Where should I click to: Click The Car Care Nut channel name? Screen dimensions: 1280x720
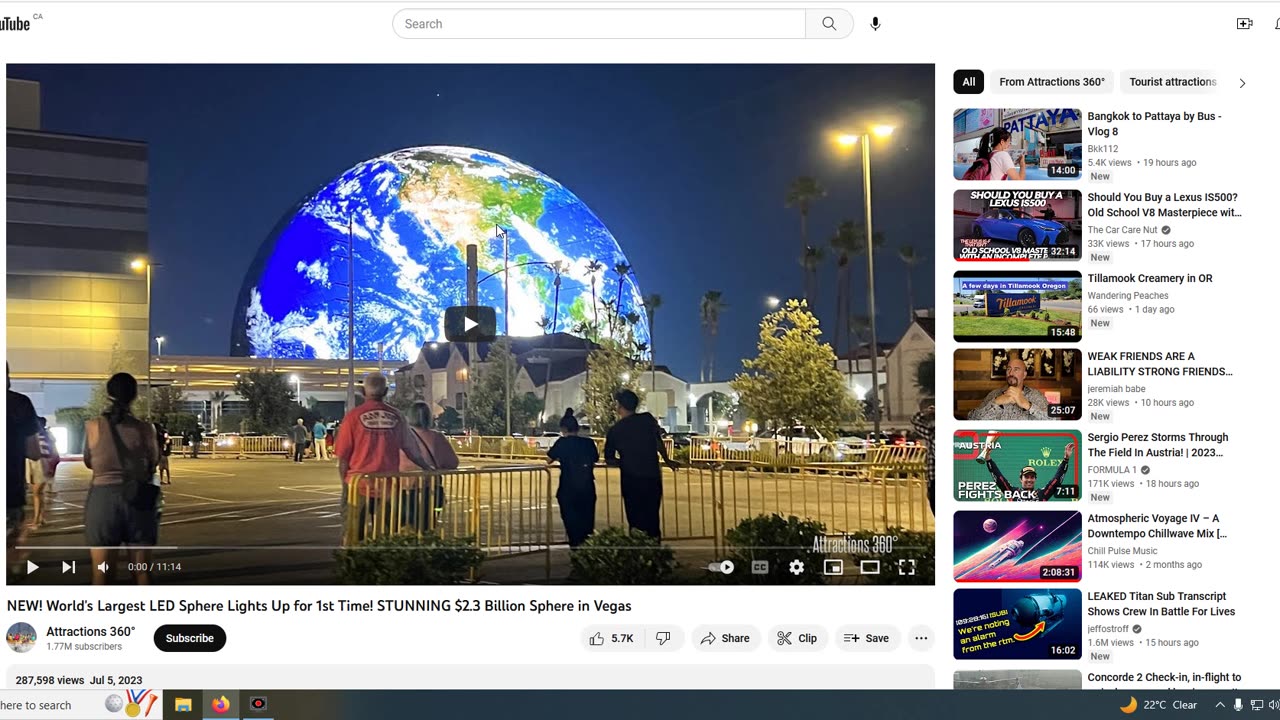click(x=1123, y=230)
